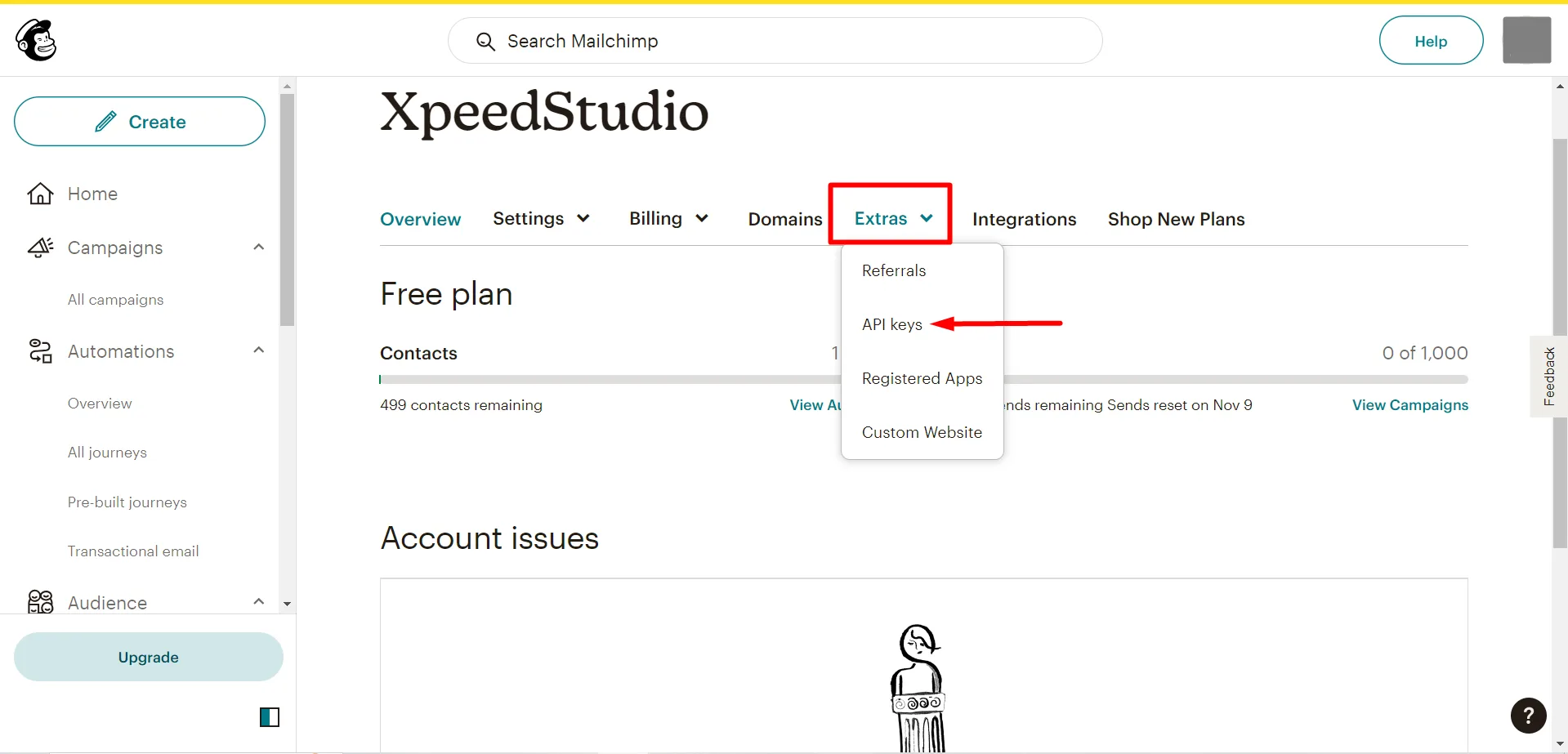The image size is (1568, 754).
Task: Open the Feedback side tab
Action: click(x=1548, y=377)
